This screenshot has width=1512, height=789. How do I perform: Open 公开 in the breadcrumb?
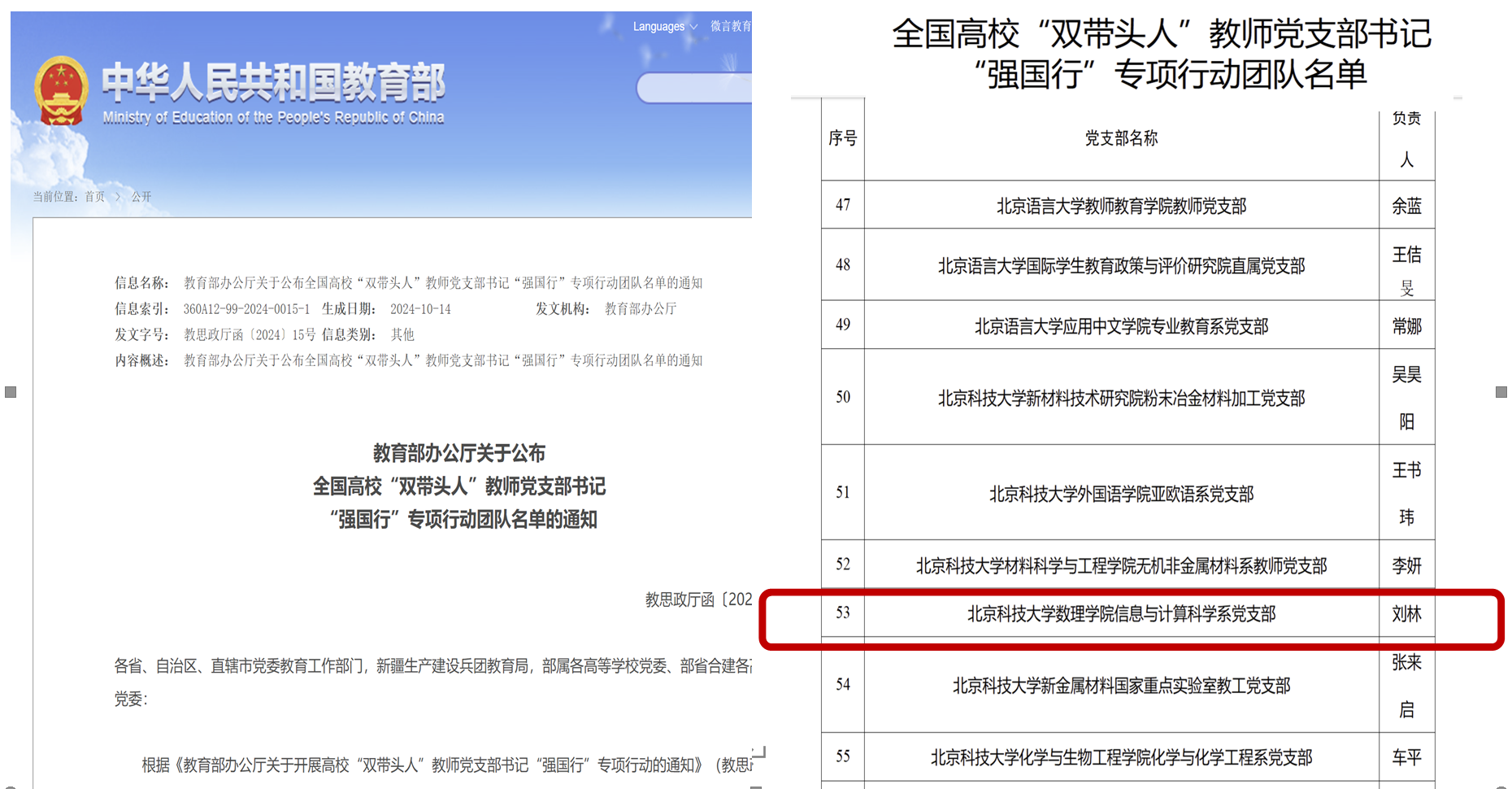pos(141,197)
